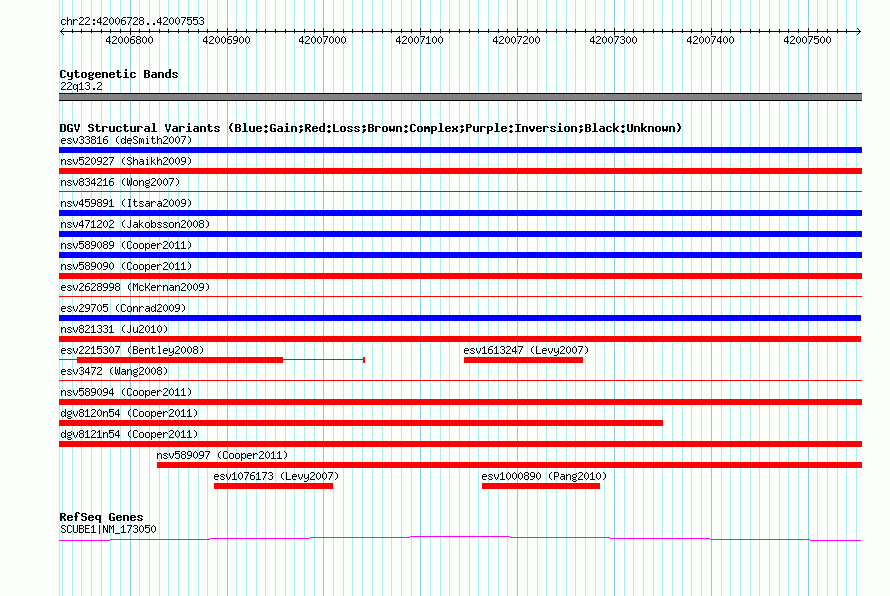The image size is (890, 596).
Task: Select the red nsv520927 loss bar
Action: pos(460,171)
